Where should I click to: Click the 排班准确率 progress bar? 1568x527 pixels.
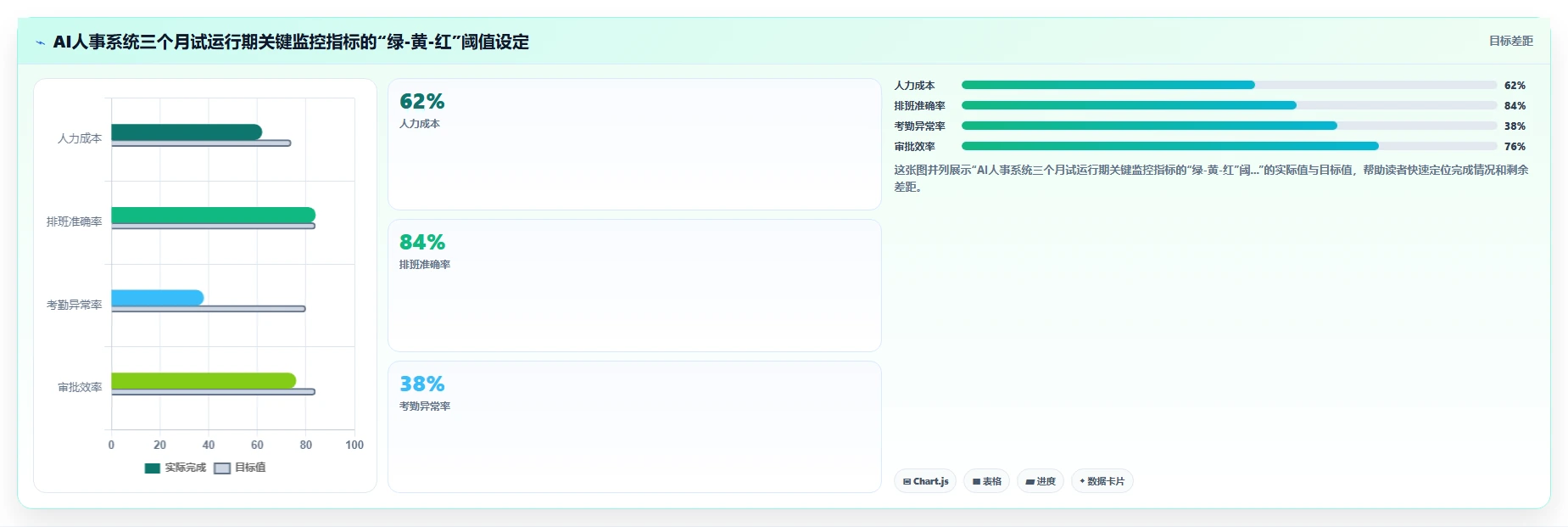click(x=1229, y=105)
